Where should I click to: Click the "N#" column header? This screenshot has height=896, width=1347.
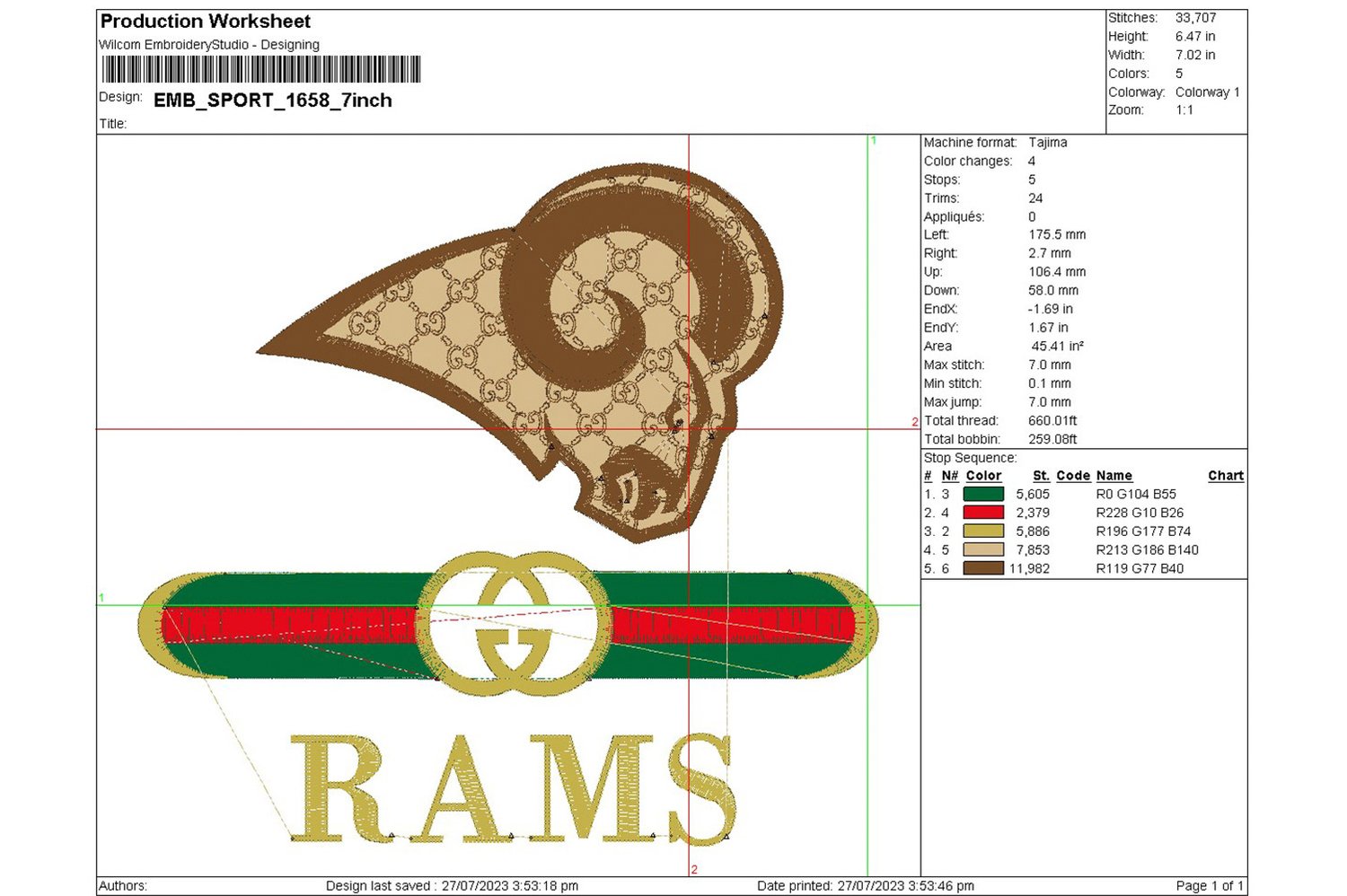pyautogui.click(x=950, y=476)
